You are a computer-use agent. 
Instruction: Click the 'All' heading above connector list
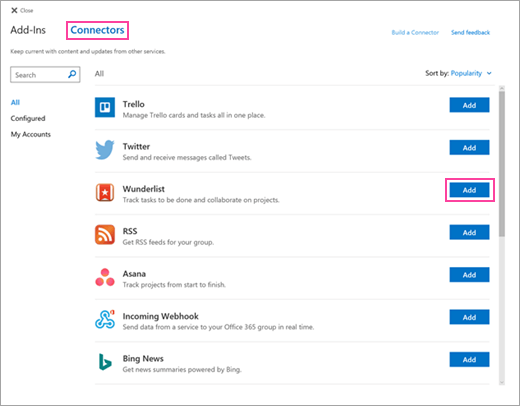pos(99,74)
